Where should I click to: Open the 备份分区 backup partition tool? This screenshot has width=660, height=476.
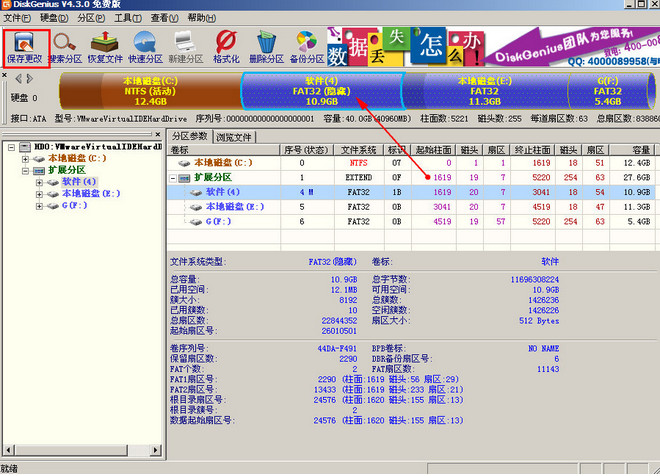(307, 48)
